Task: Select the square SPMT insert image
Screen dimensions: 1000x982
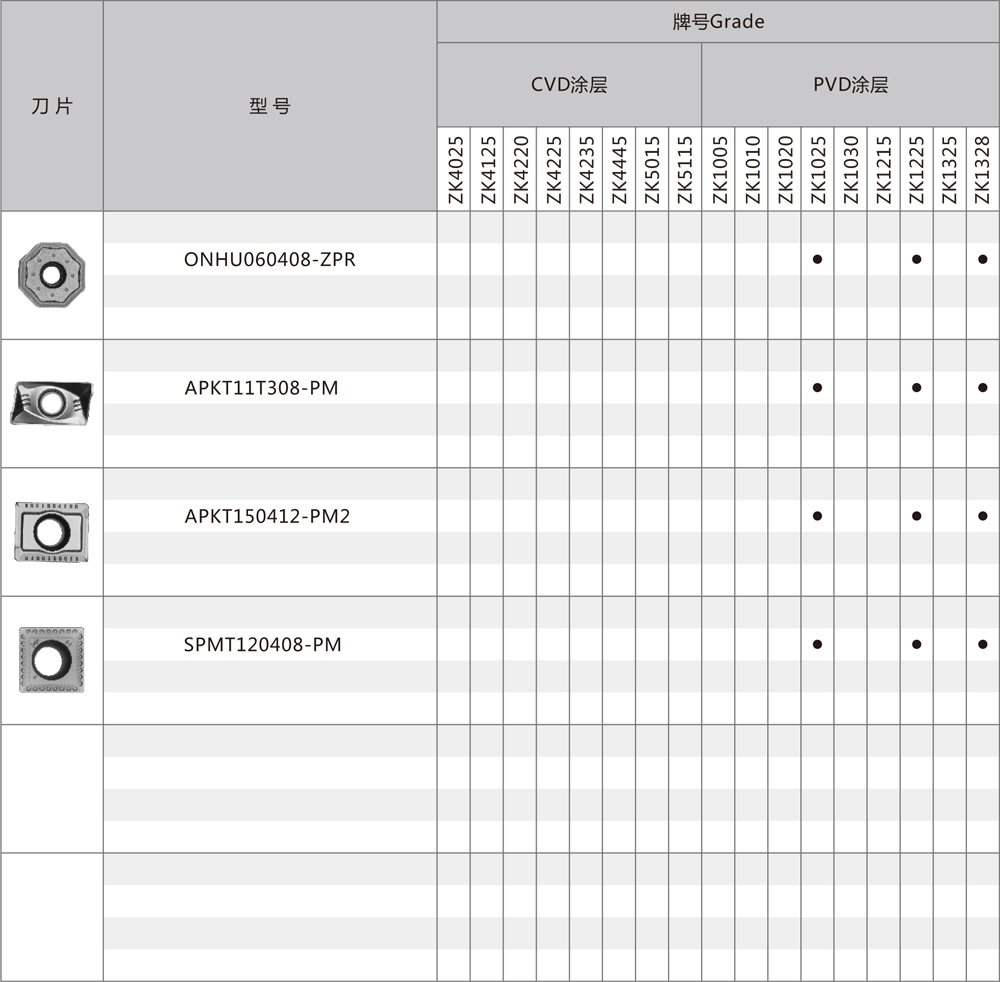Action: coord(51,659)
